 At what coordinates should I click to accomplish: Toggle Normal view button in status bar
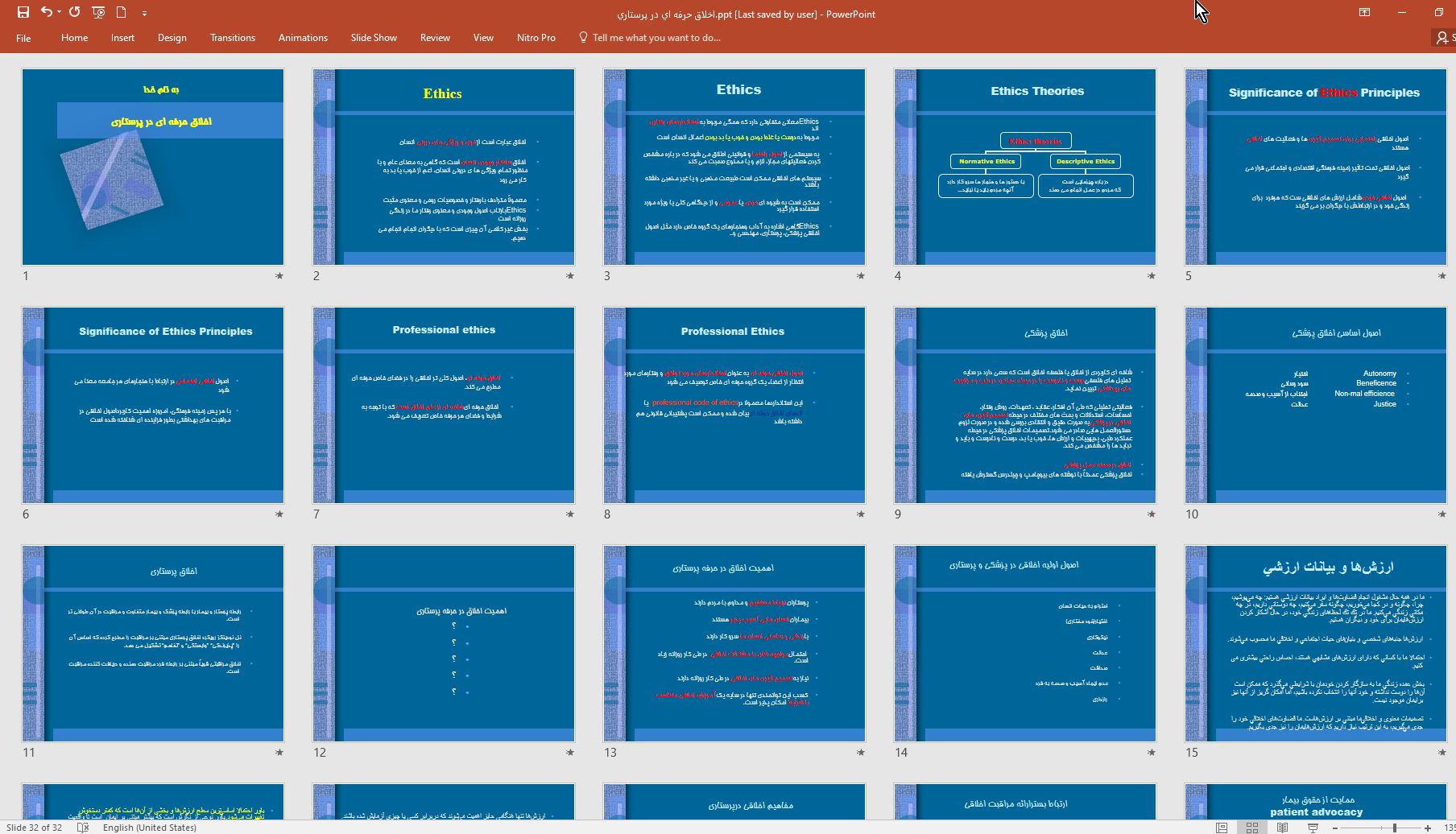(1222, 828)
